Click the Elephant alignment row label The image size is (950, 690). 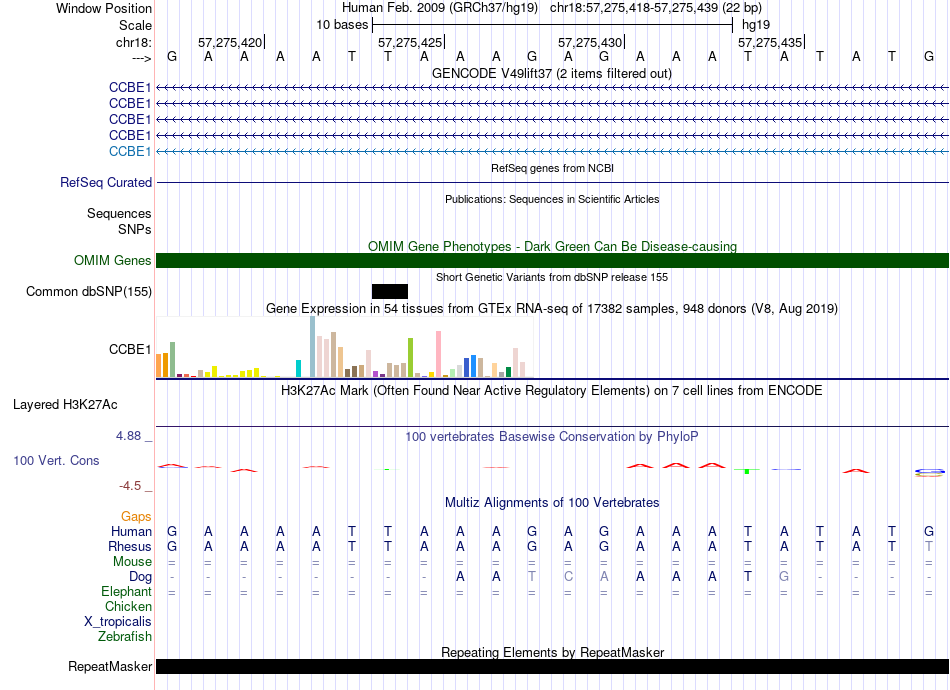coord(126,591)
